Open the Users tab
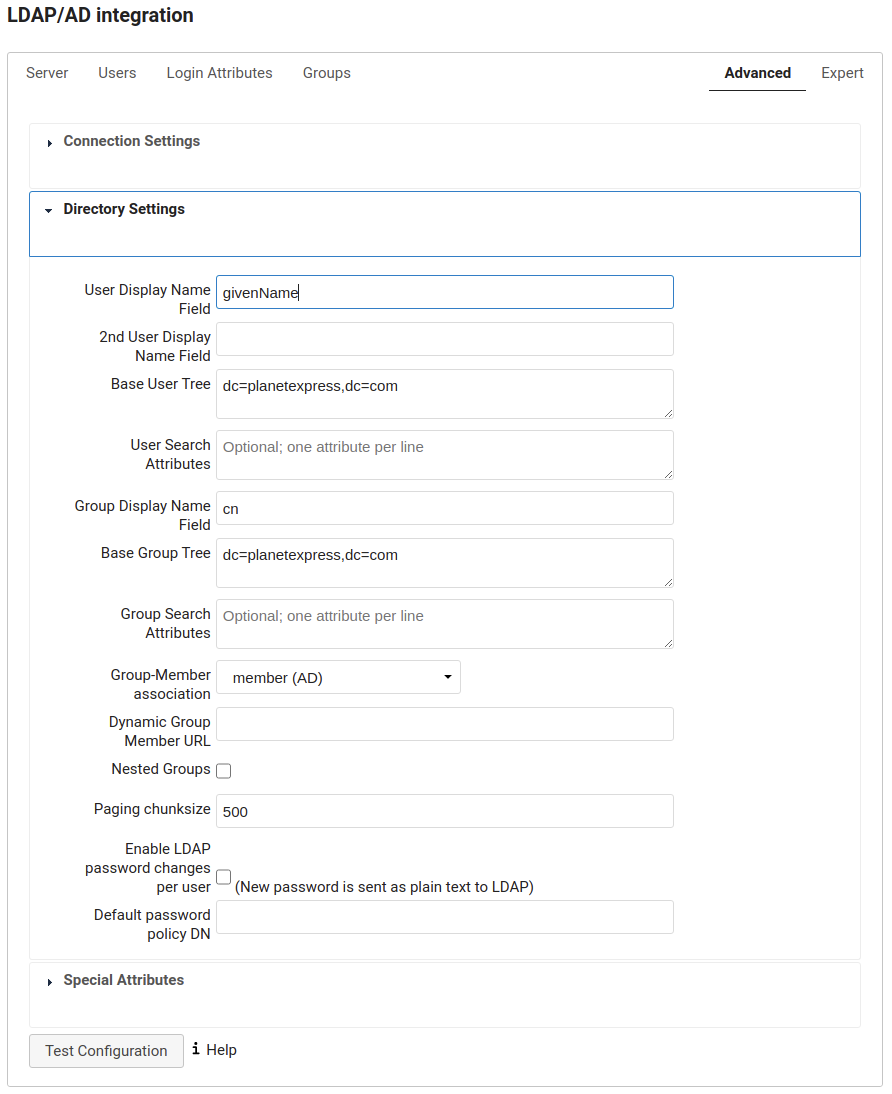Screen dimensions: 892x1094 tap(117, 73)
